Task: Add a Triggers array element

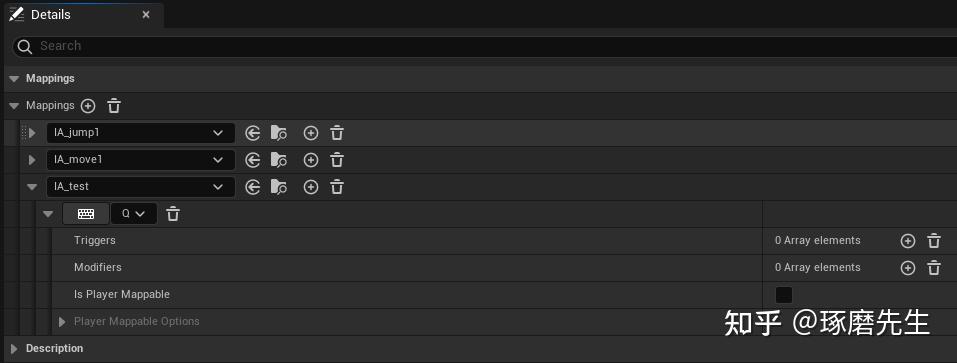Action: click(x=908, y=240)
